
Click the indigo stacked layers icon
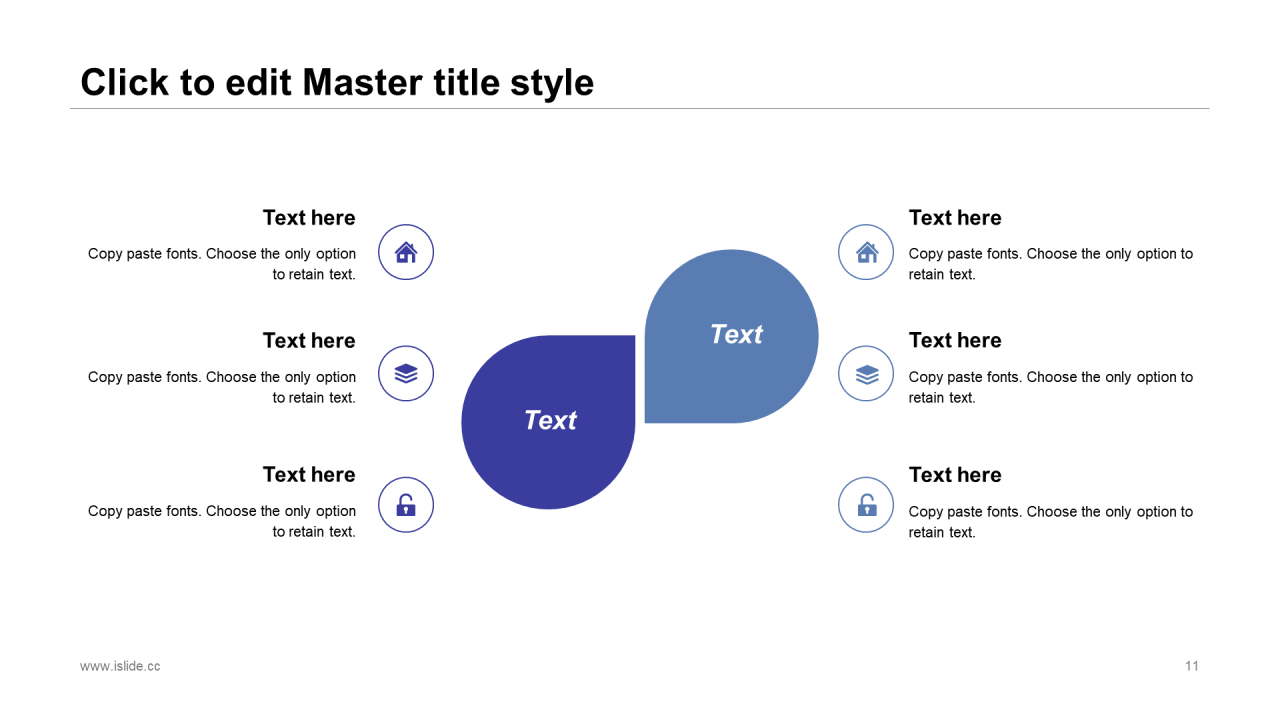pos(406,374)
